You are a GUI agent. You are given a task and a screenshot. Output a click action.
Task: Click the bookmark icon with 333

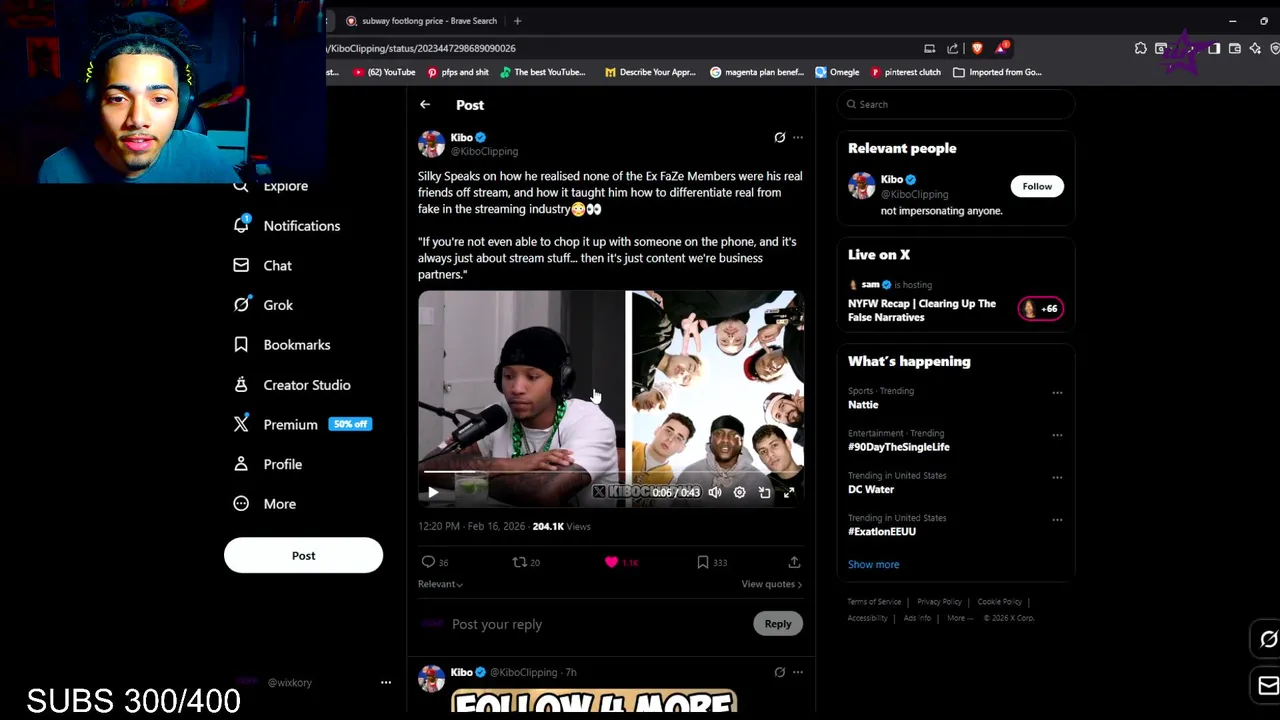703,562
